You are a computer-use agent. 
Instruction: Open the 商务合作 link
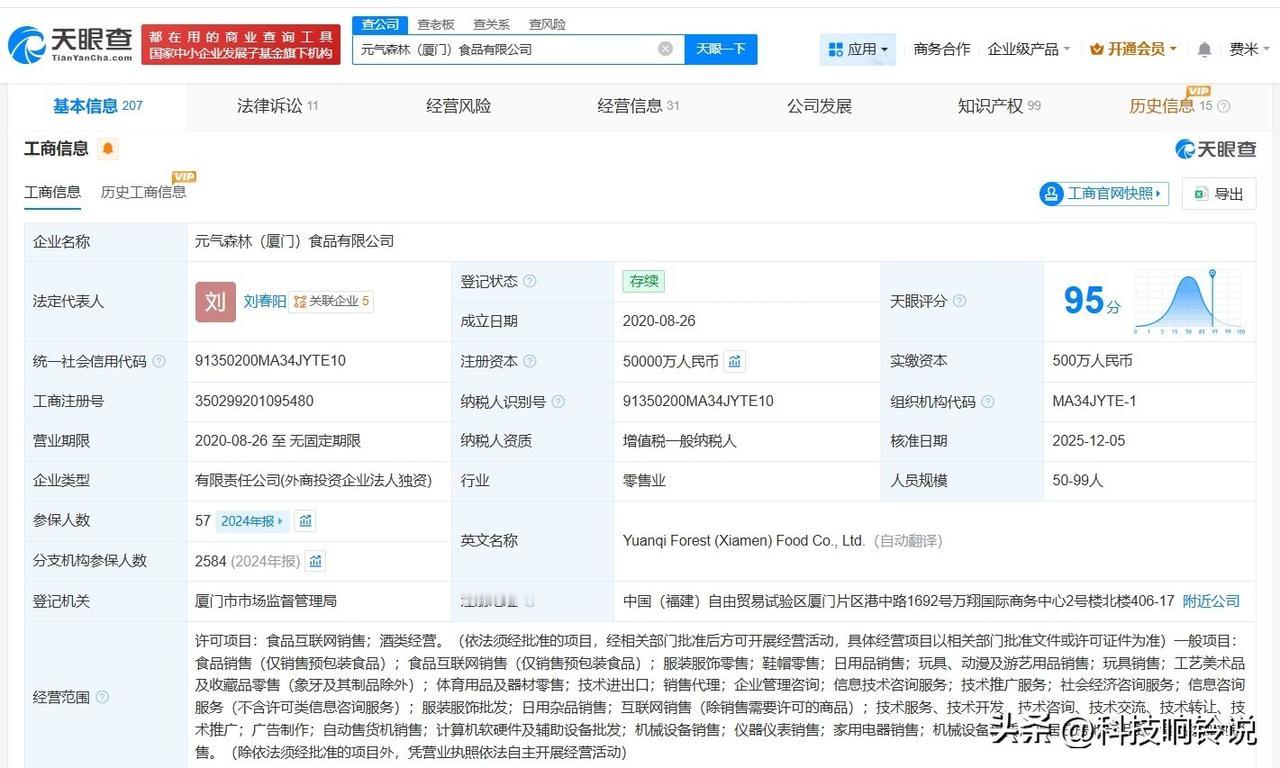coord(942,49)
